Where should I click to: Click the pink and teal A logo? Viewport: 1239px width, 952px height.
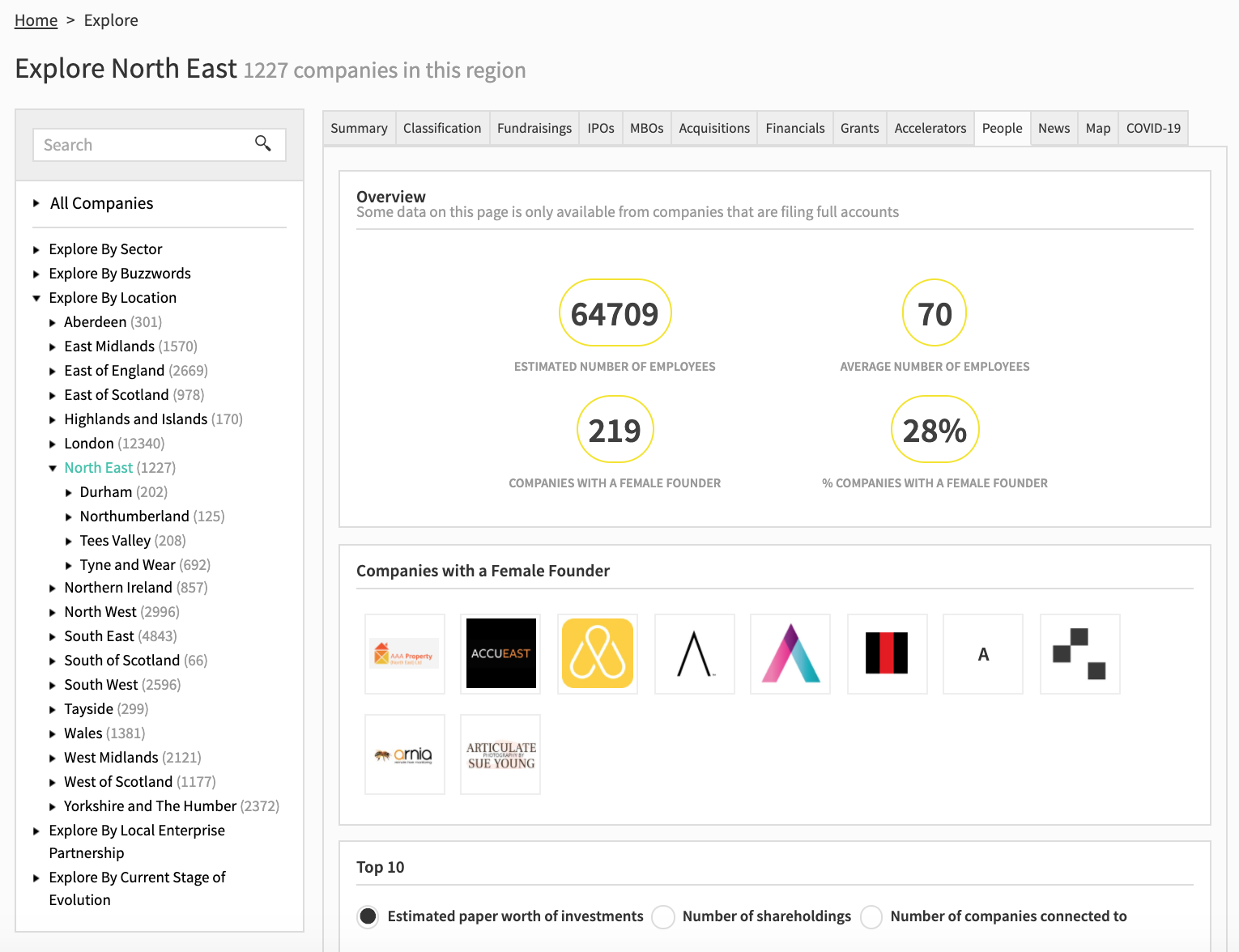coord(790,654)
